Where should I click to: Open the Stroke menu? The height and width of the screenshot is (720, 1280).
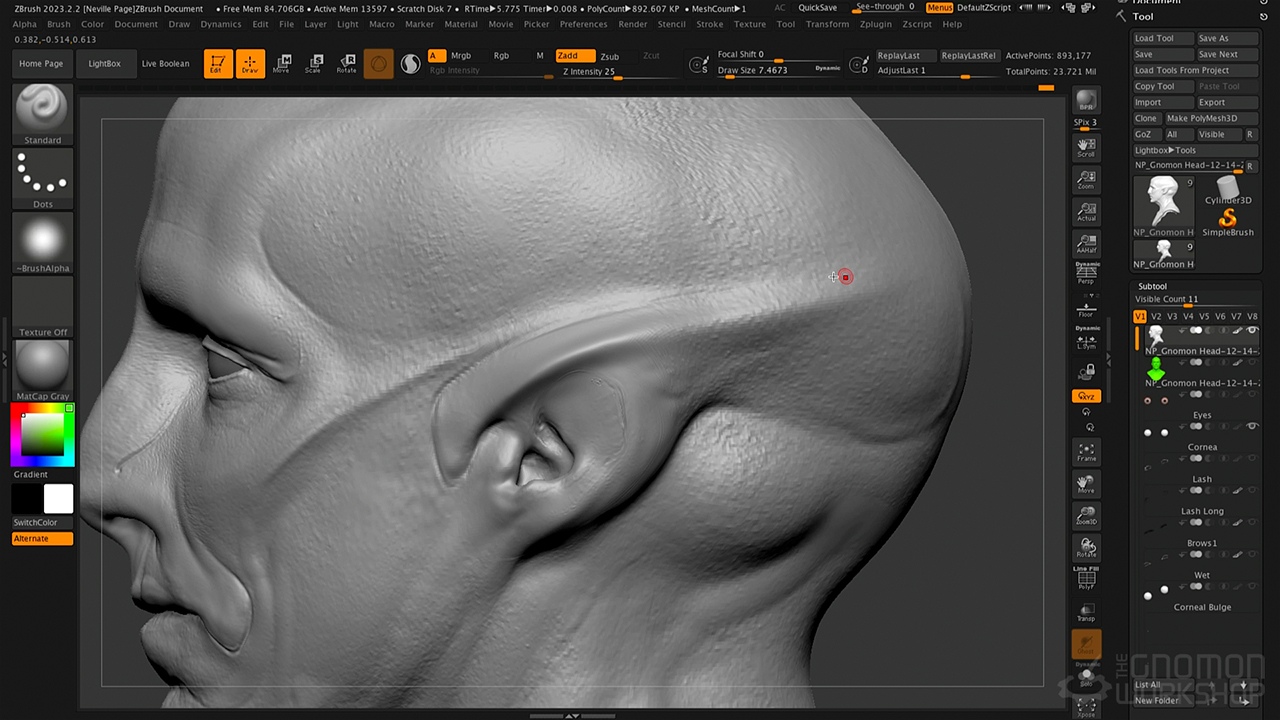click(709, 24)
